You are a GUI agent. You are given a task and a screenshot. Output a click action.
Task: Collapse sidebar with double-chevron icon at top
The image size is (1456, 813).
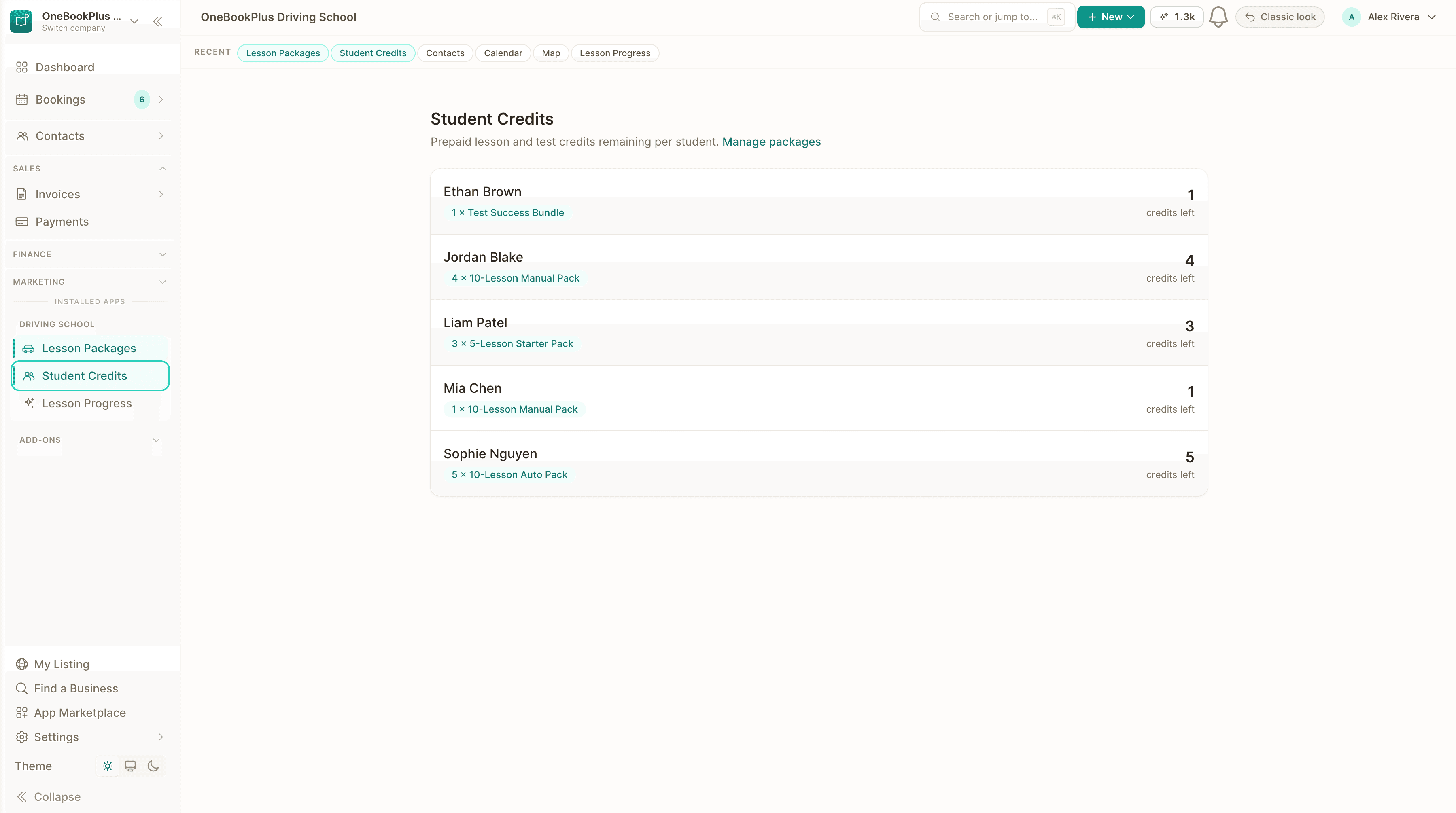158,21
